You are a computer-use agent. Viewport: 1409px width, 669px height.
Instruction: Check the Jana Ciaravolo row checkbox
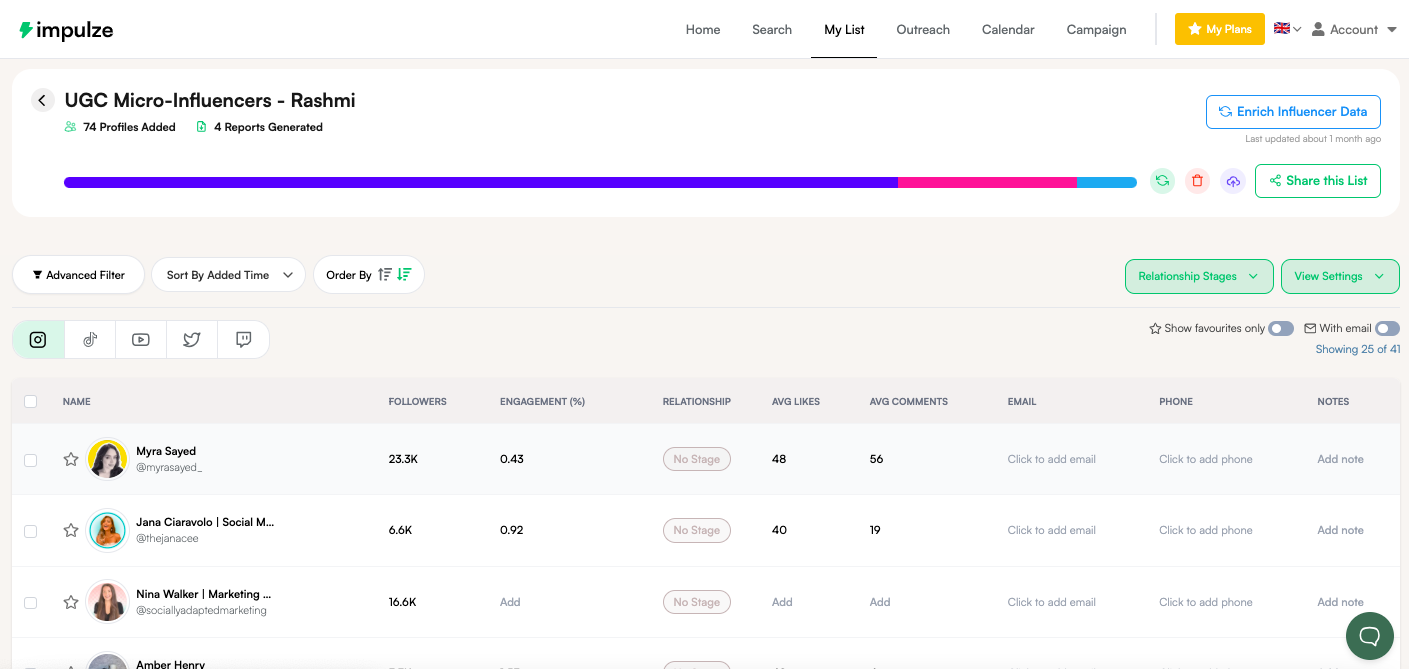click(30, 531)
